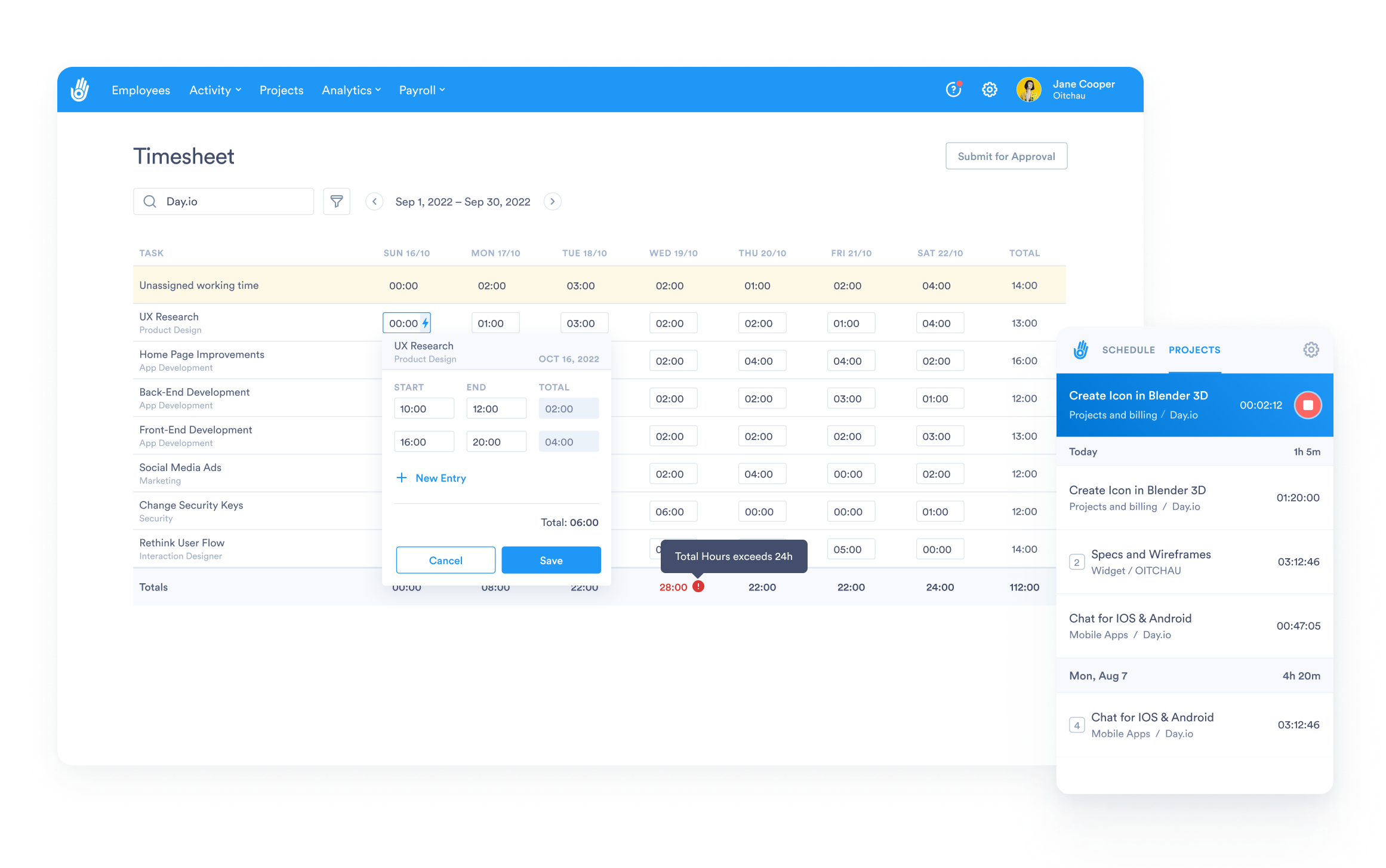Viewport: 1386px width, 868px height.
Task: Select the Employees menu item
Action: click(141, 90)
